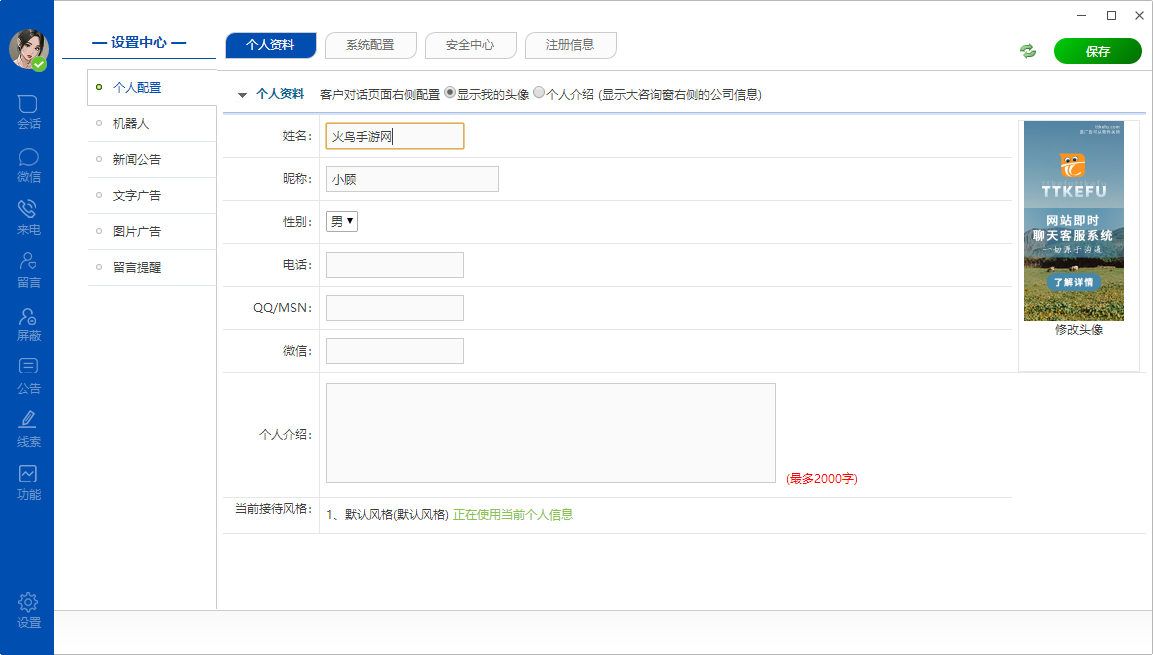Image resolution: width=1153 pixels, height=655 pixels.
Task: Click the TTKEFU avatar banner image
Action: point(1074,221)
